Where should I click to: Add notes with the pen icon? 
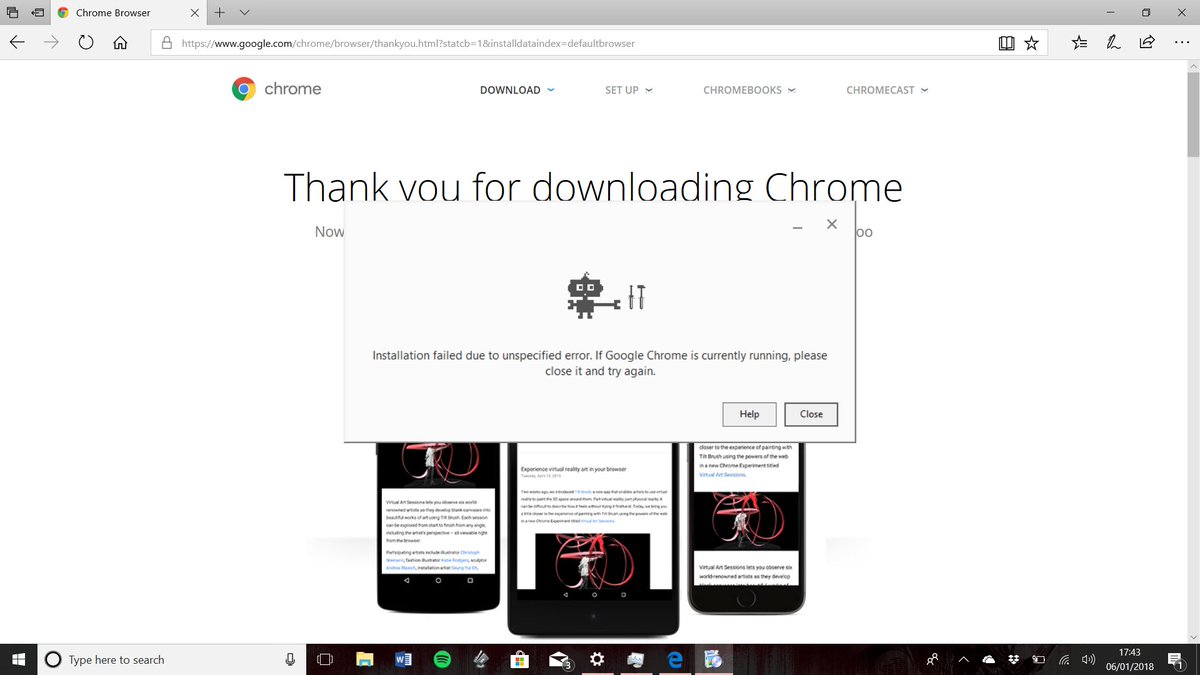coord(1113,43)
